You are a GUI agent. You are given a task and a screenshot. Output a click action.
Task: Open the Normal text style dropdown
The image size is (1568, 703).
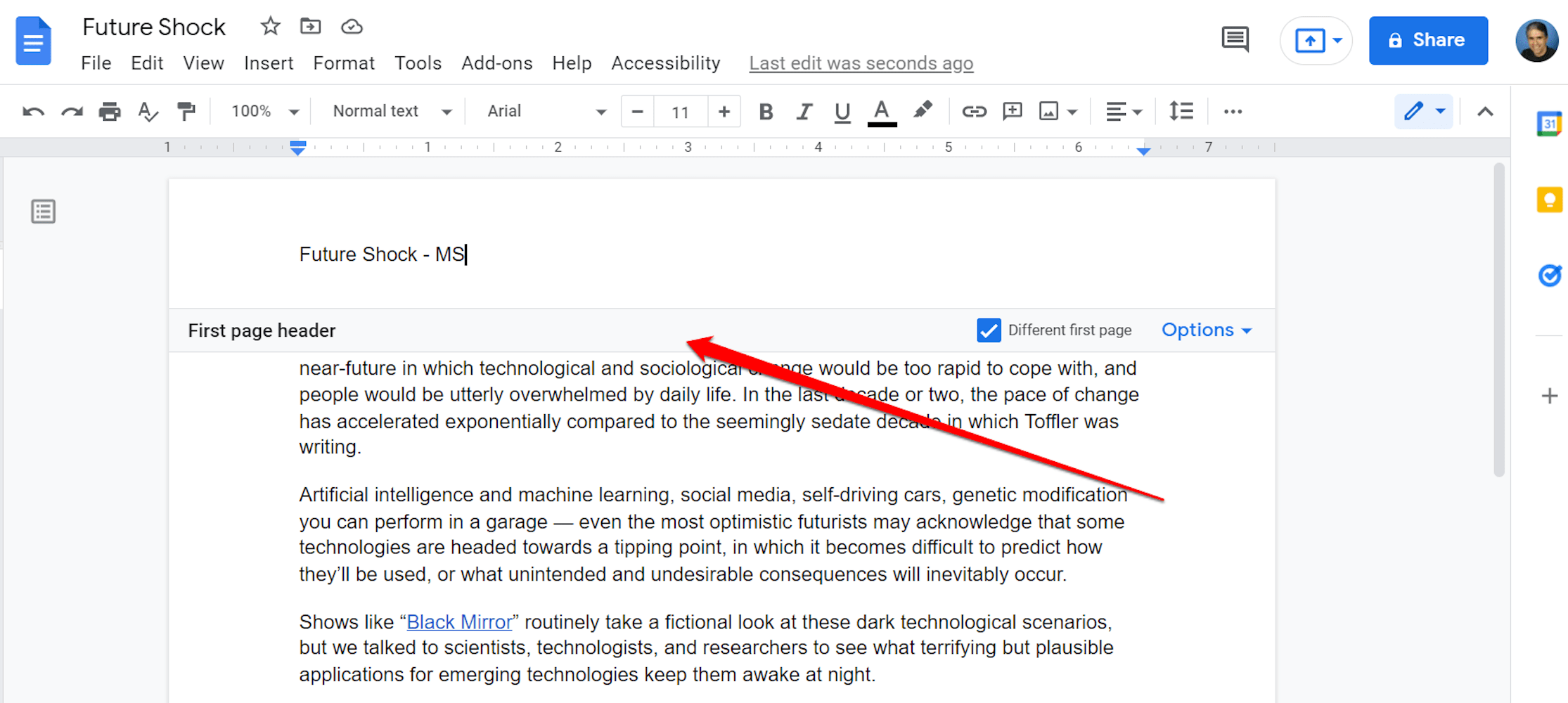392,112
